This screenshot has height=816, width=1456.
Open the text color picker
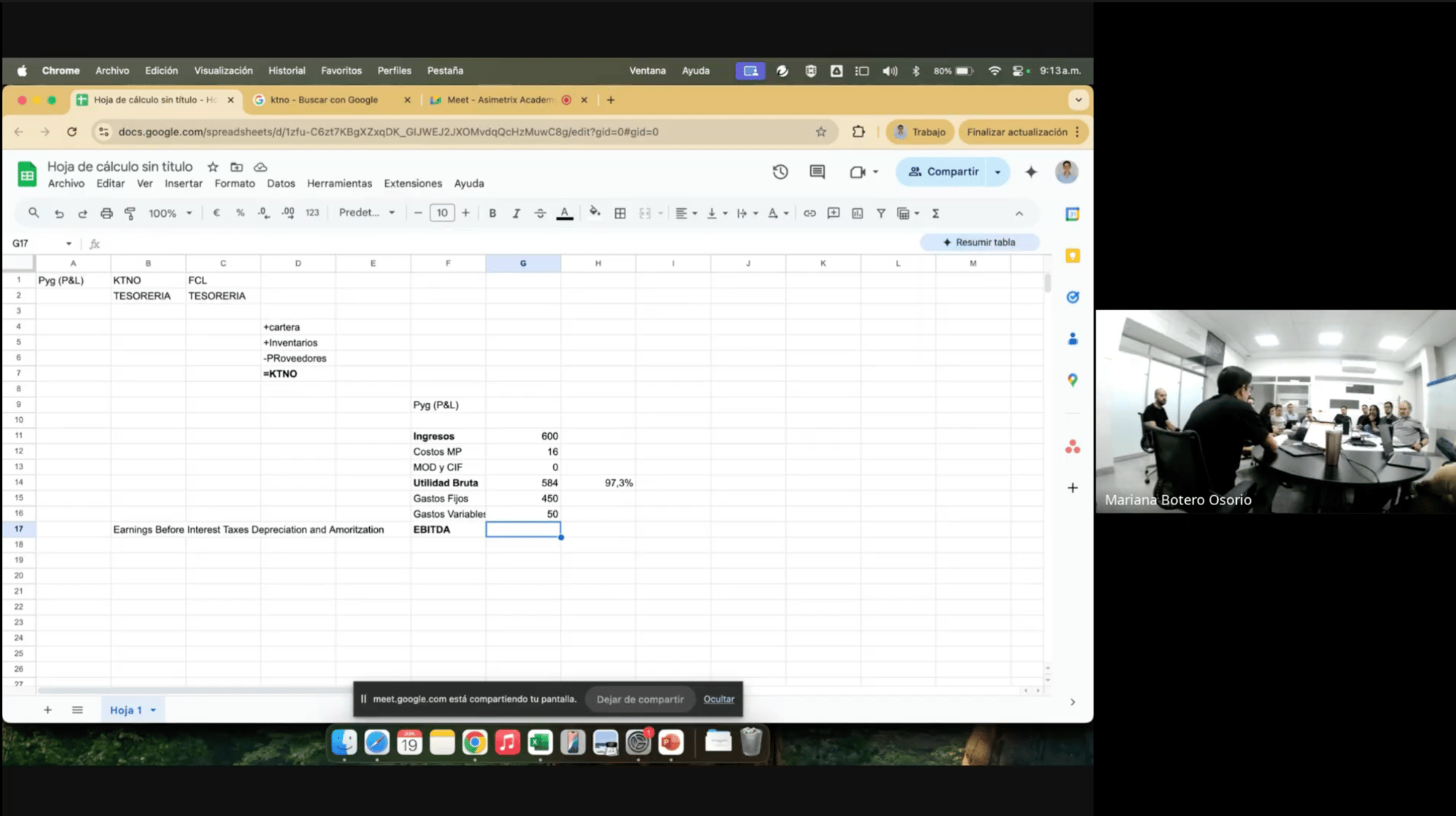point(564,213)
